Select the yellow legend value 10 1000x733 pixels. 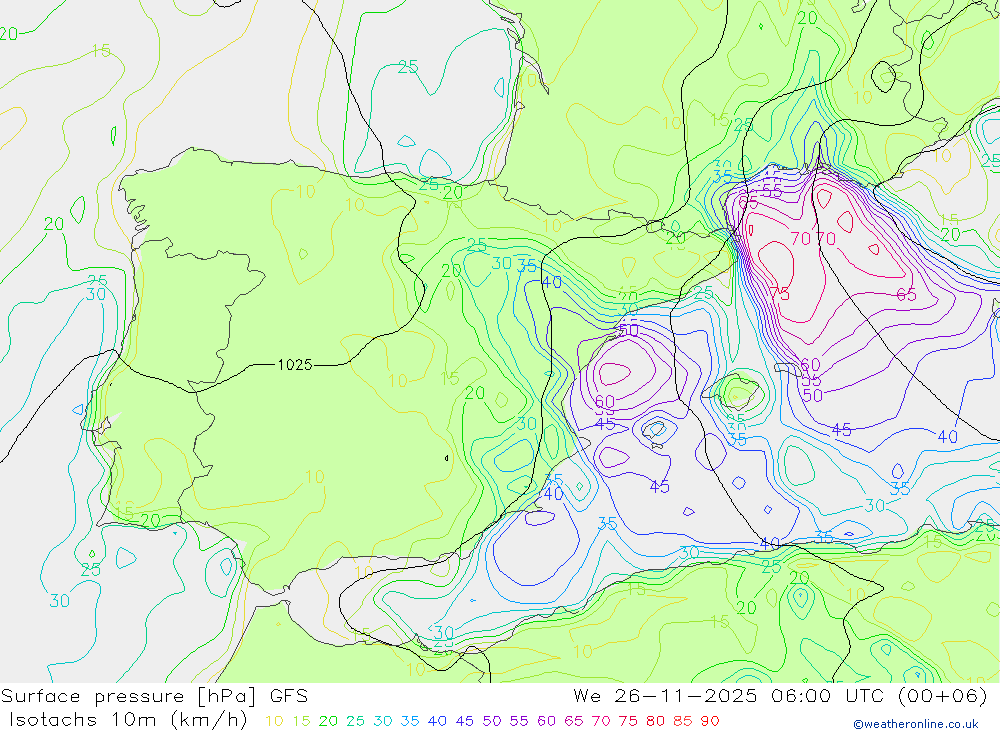pos(274,721)
